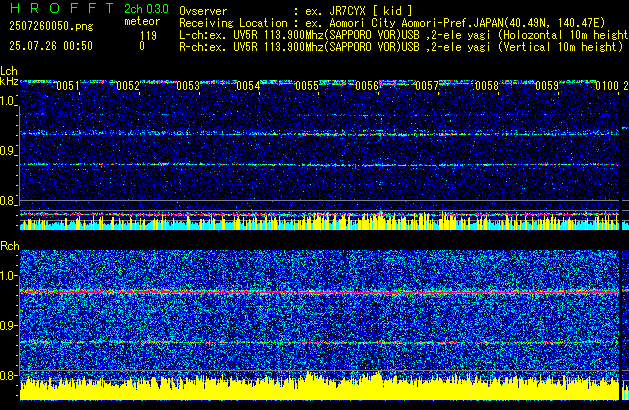629x410 pixels.
Task: Click the Lch channel label
Action: (9, 71)
